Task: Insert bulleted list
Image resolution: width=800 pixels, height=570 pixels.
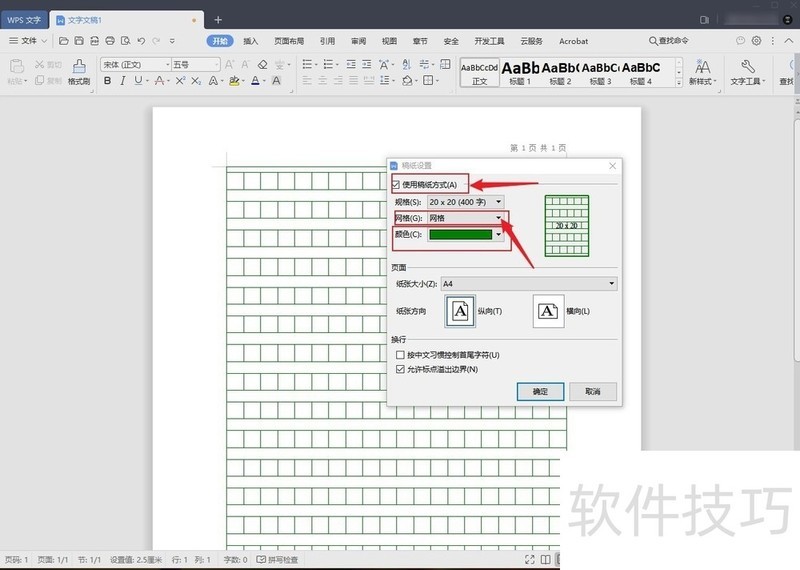Action: coord(307,64)
